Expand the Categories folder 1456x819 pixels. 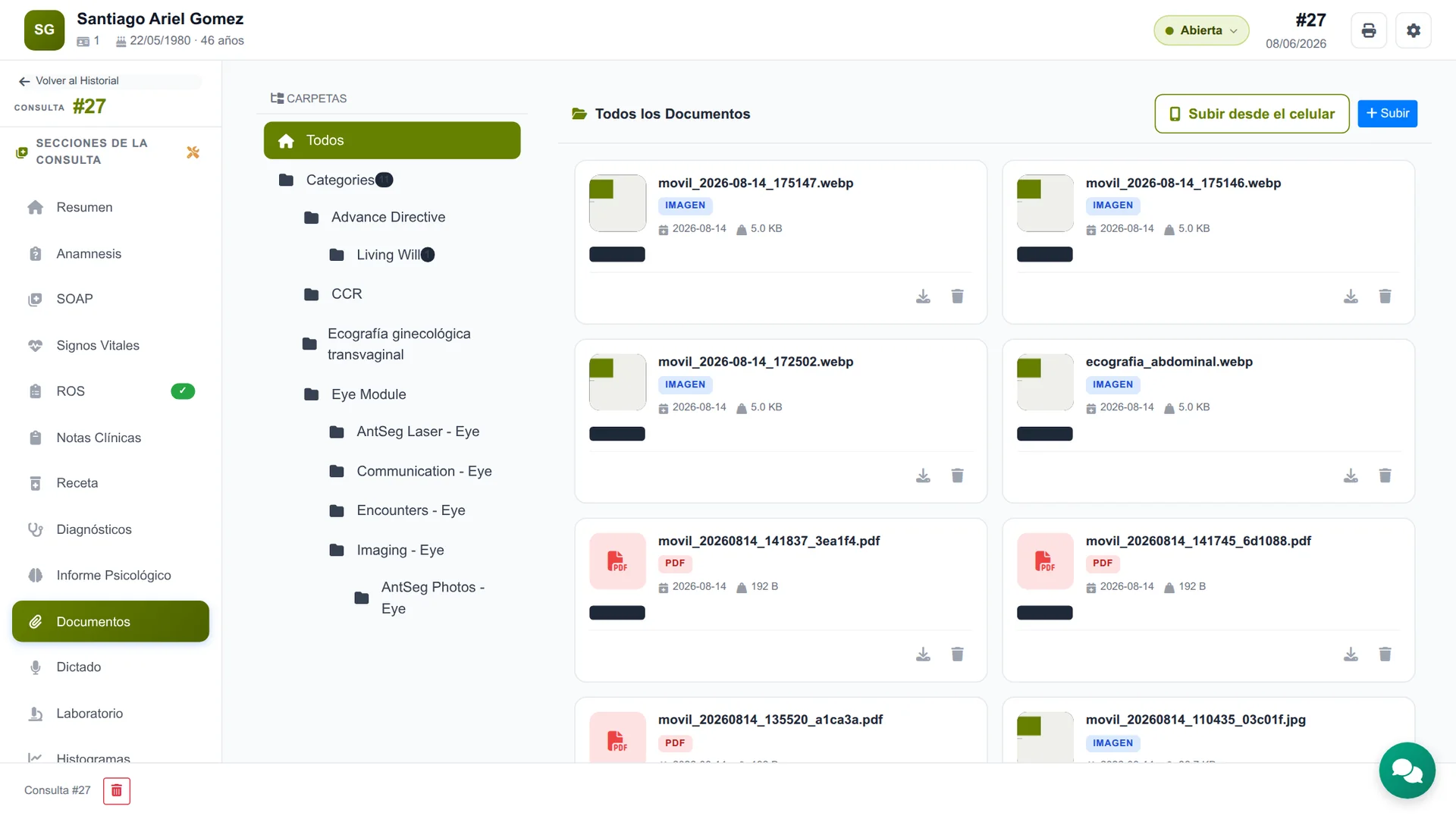[x=334, y=180]
